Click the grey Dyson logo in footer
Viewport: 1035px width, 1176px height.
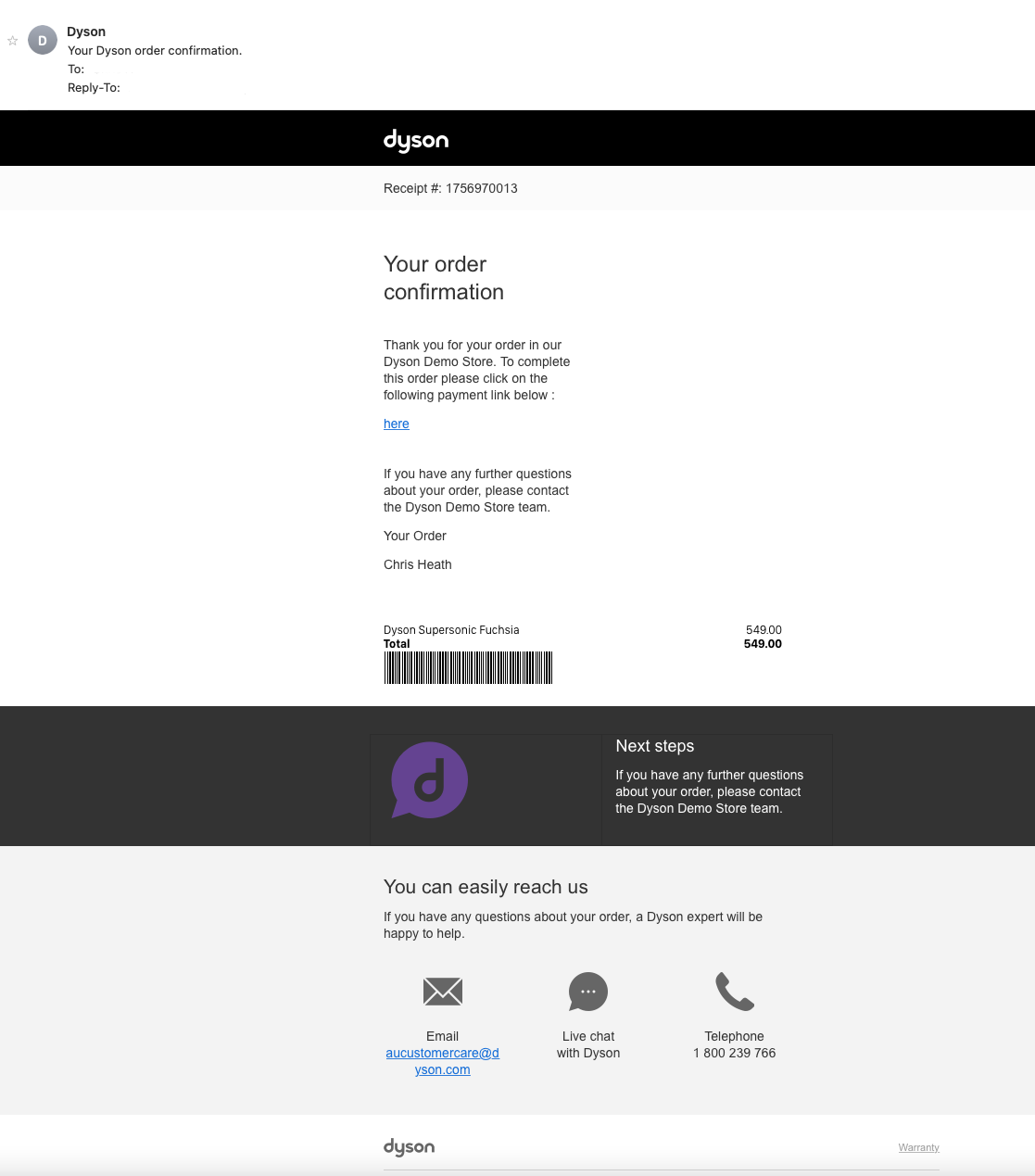[x=409, y=1147]
